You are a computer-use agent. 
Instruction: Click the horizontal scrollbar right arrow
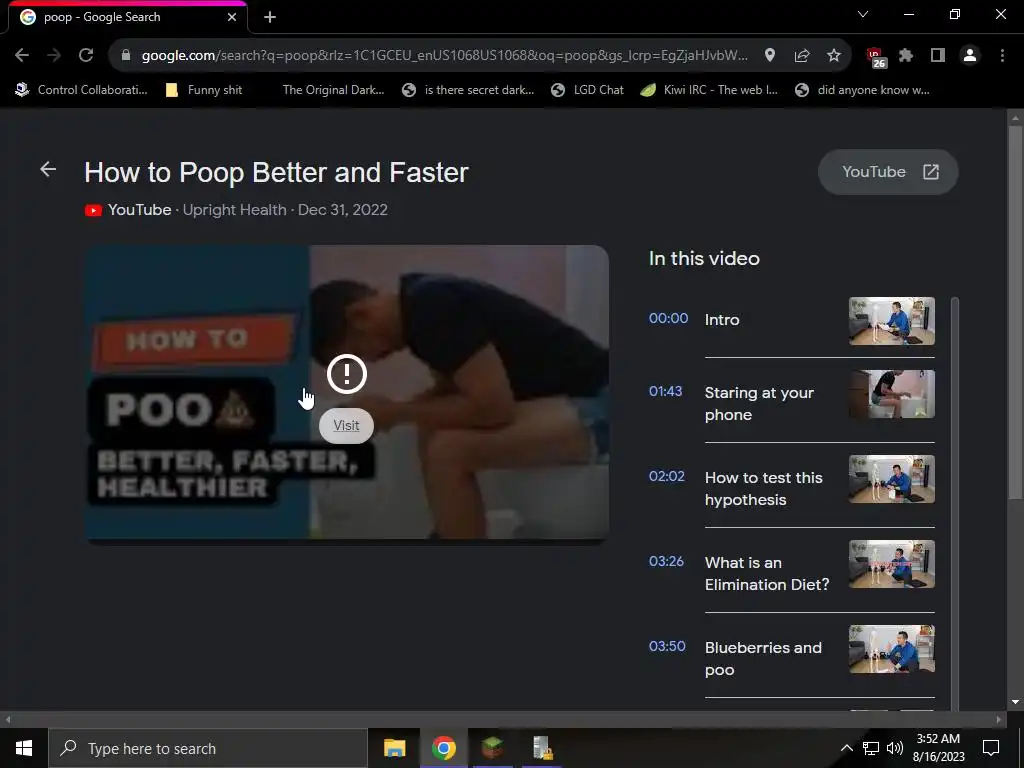(999, 720)
